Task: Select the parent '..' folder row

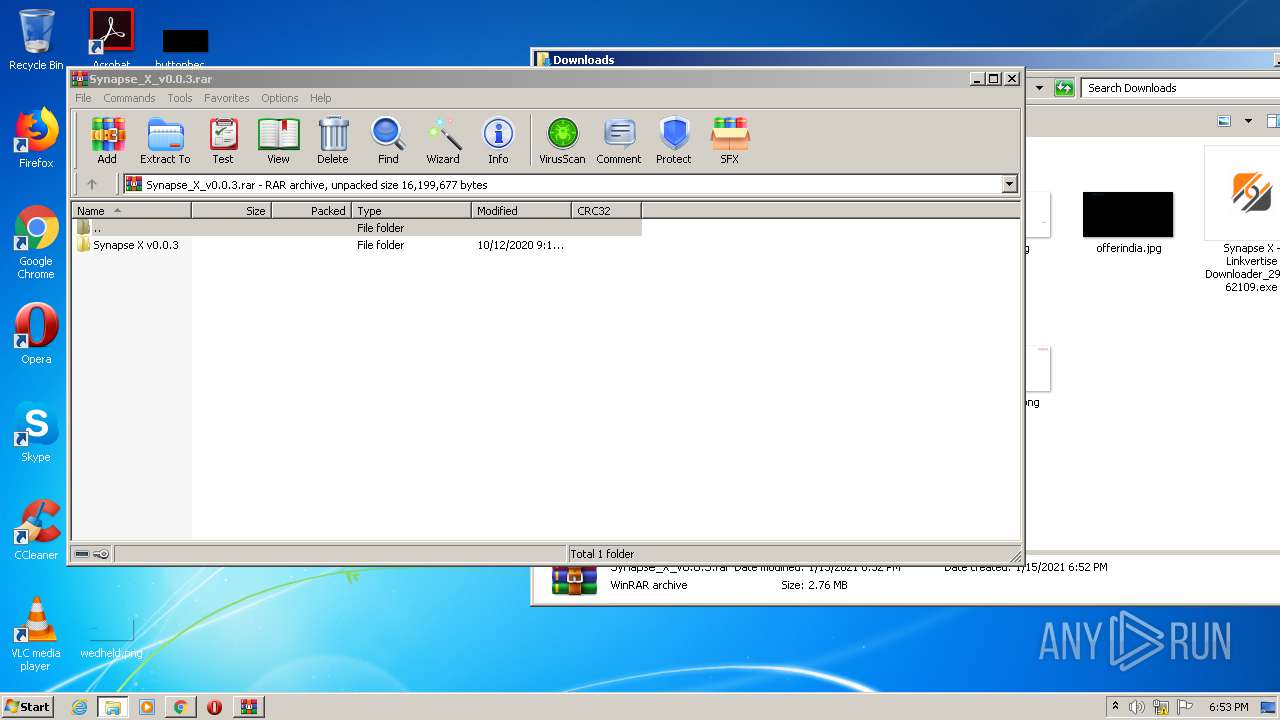Action: [x=357, y=228]
